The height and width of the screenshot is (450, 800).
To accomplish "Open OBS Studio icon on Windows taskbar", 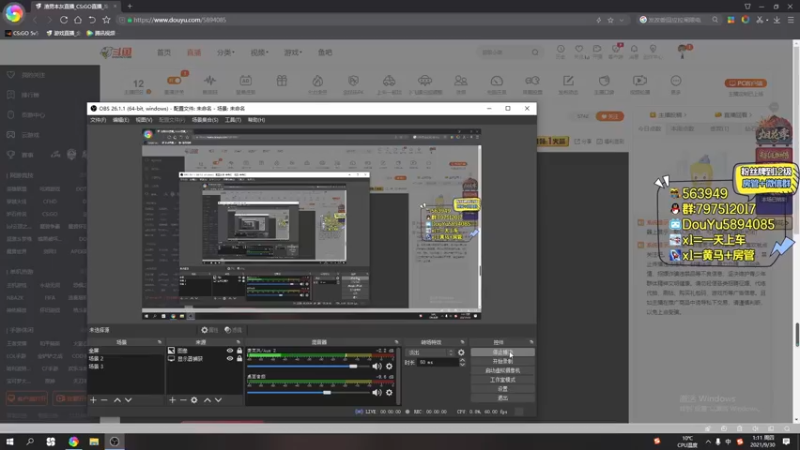I will pos(114,441).
